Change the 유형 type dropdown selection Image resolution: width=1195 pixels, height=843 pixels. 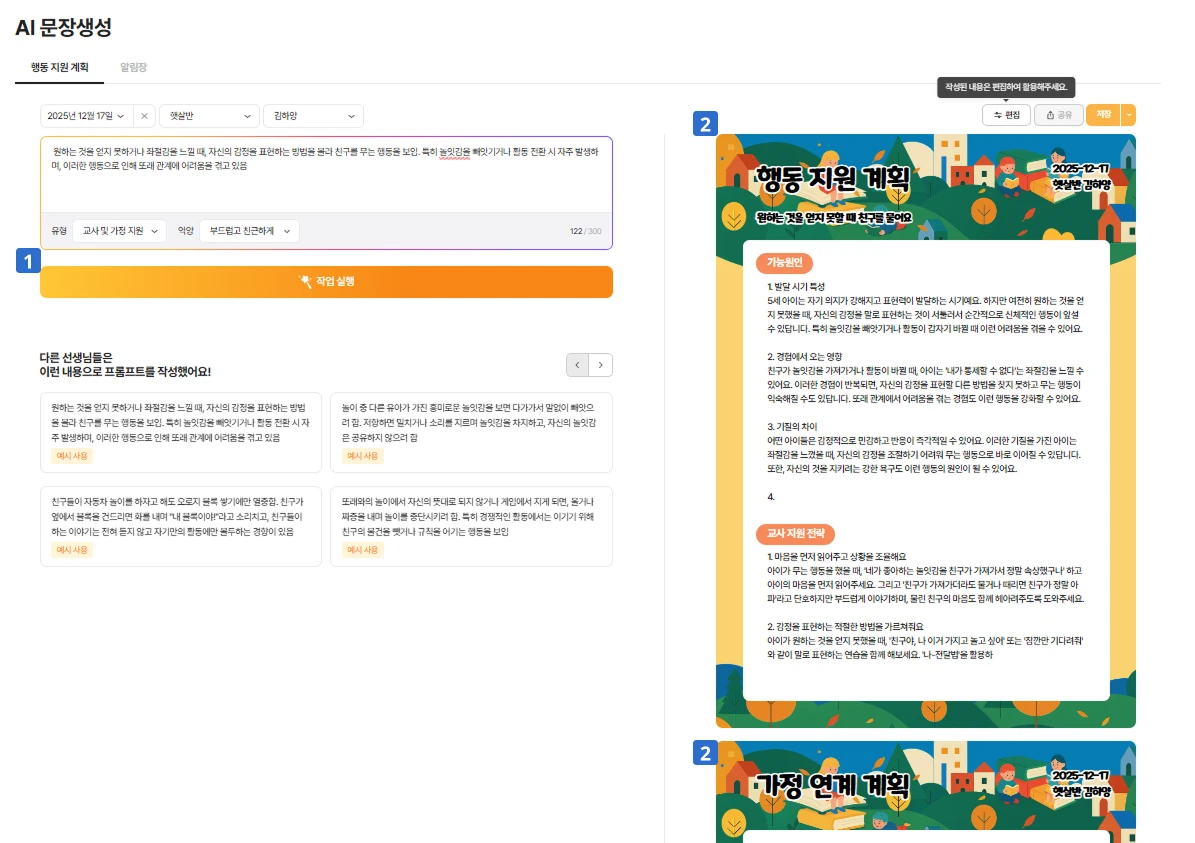119,231
